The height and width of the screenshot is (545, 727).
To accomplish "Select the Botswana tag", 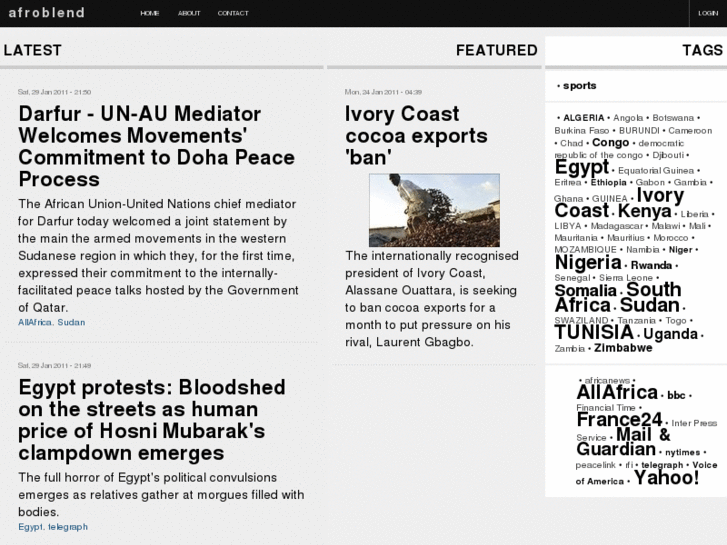I will (x=673, y=118).
